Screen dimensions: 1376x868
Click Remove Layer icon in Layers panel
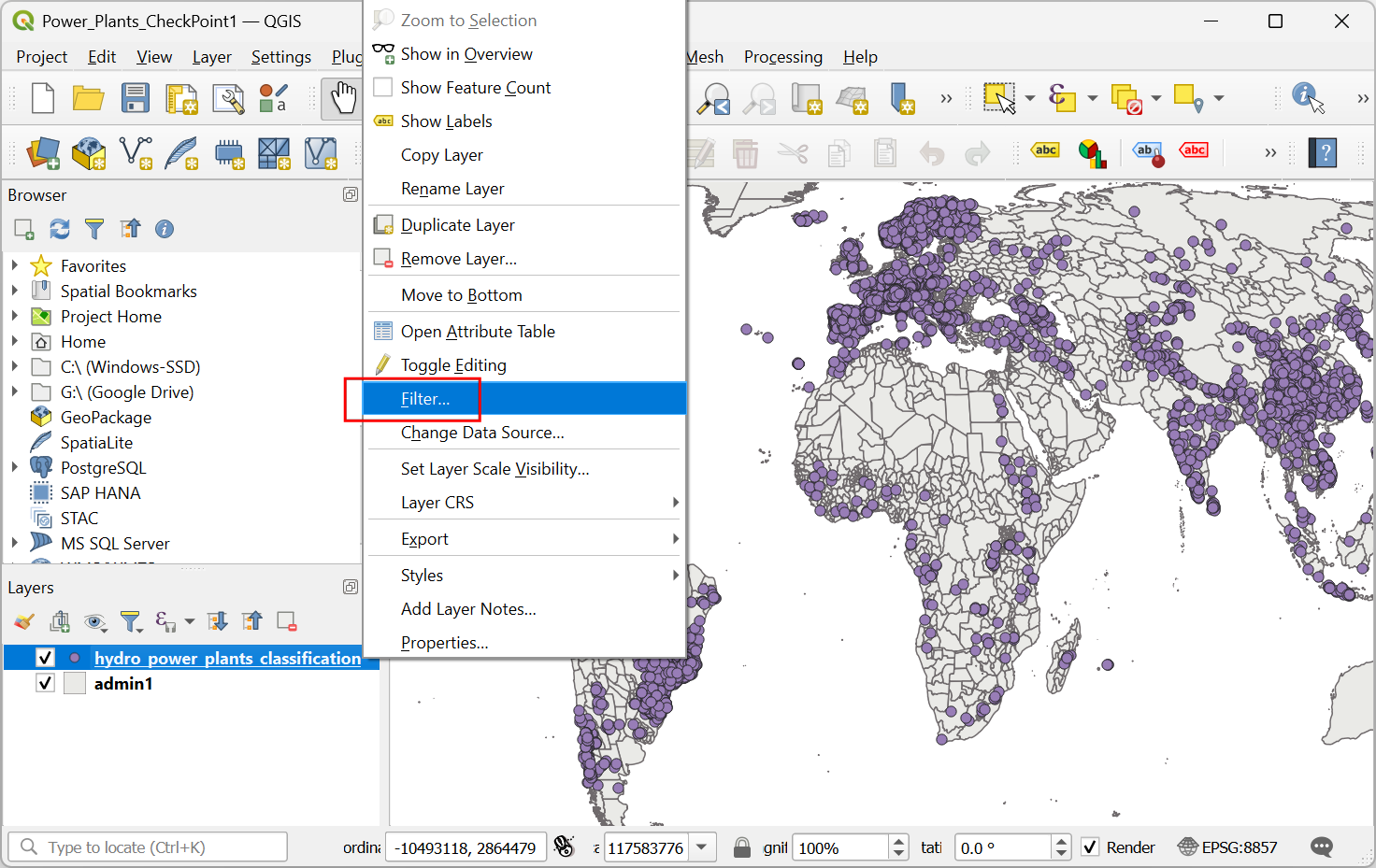point(287,621)
